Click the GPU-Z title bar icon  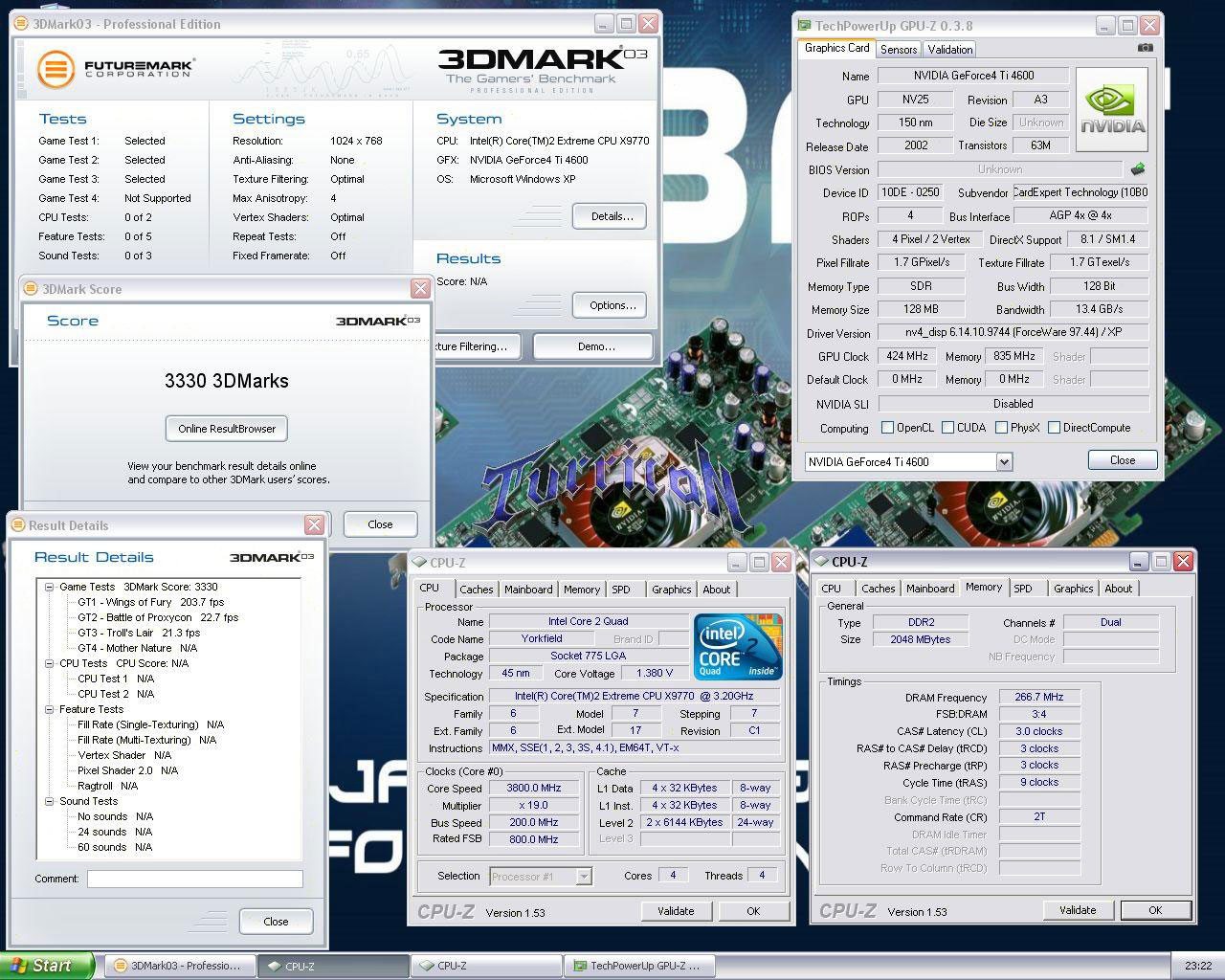tap(805, 26)
